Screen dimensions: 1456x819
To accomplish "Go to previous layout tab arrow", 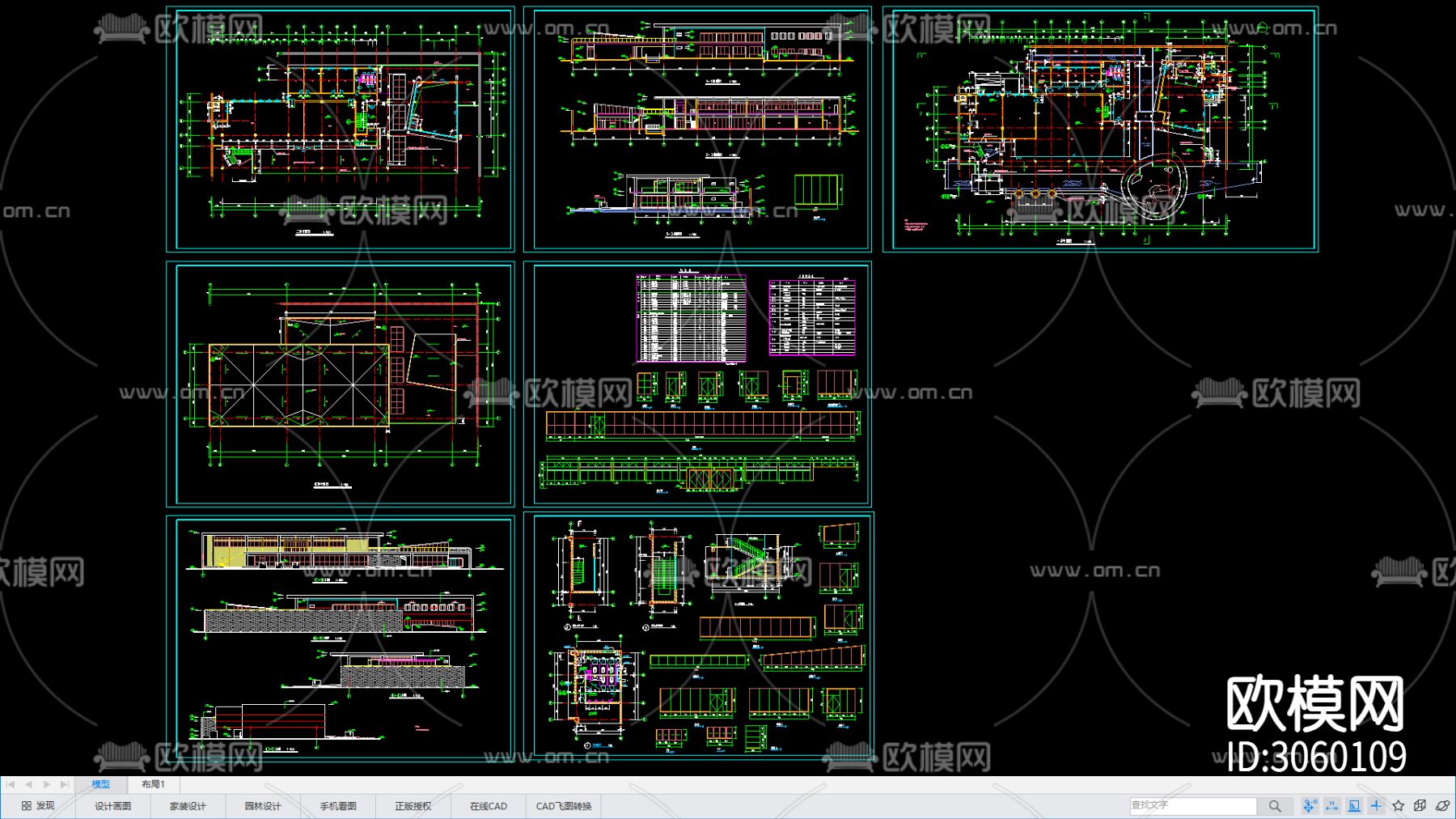I will click(28, 784).
